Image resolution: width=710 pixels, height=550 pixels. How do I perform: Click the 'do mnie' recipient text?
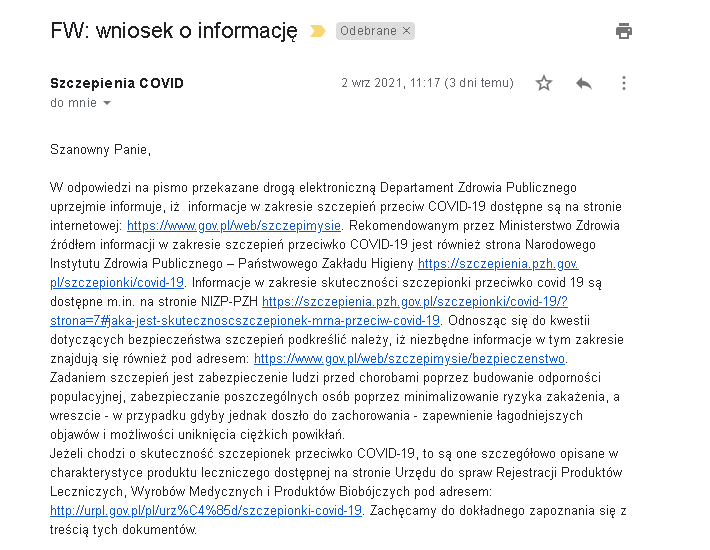coord(73,103)
